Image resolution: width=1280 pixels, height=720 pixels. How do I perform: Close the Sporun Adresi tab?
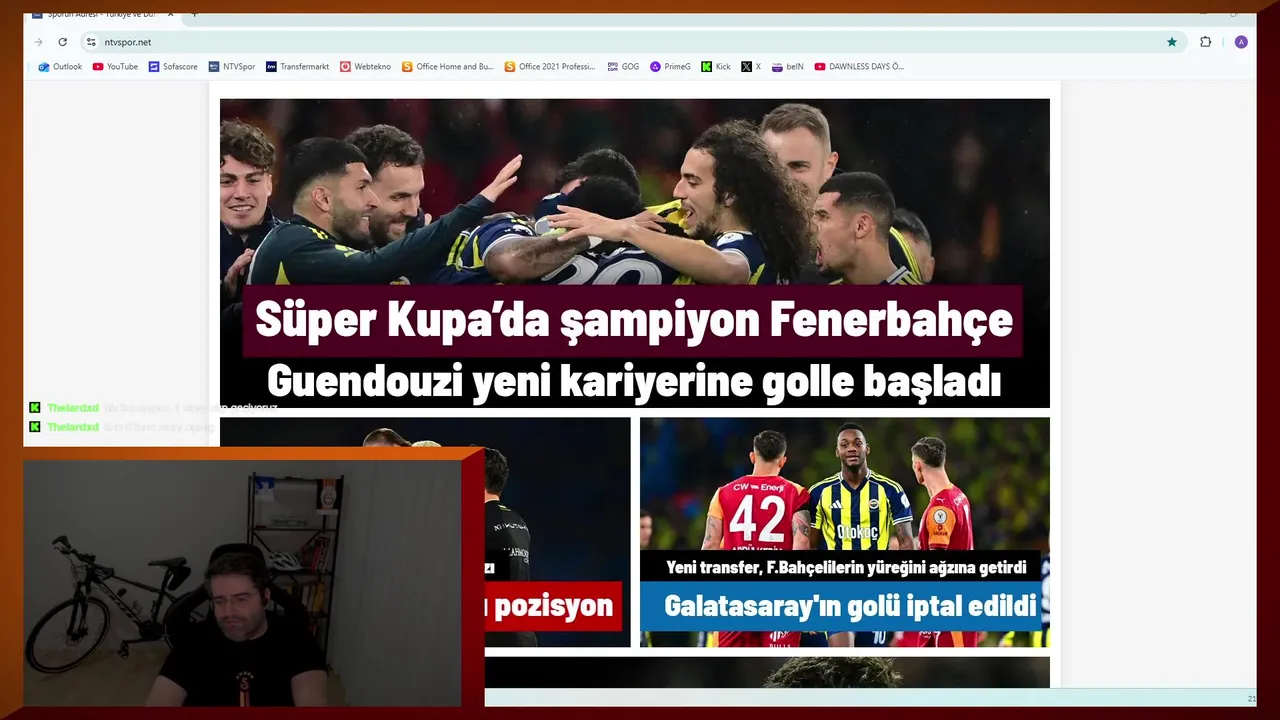[x=170, y=14]
